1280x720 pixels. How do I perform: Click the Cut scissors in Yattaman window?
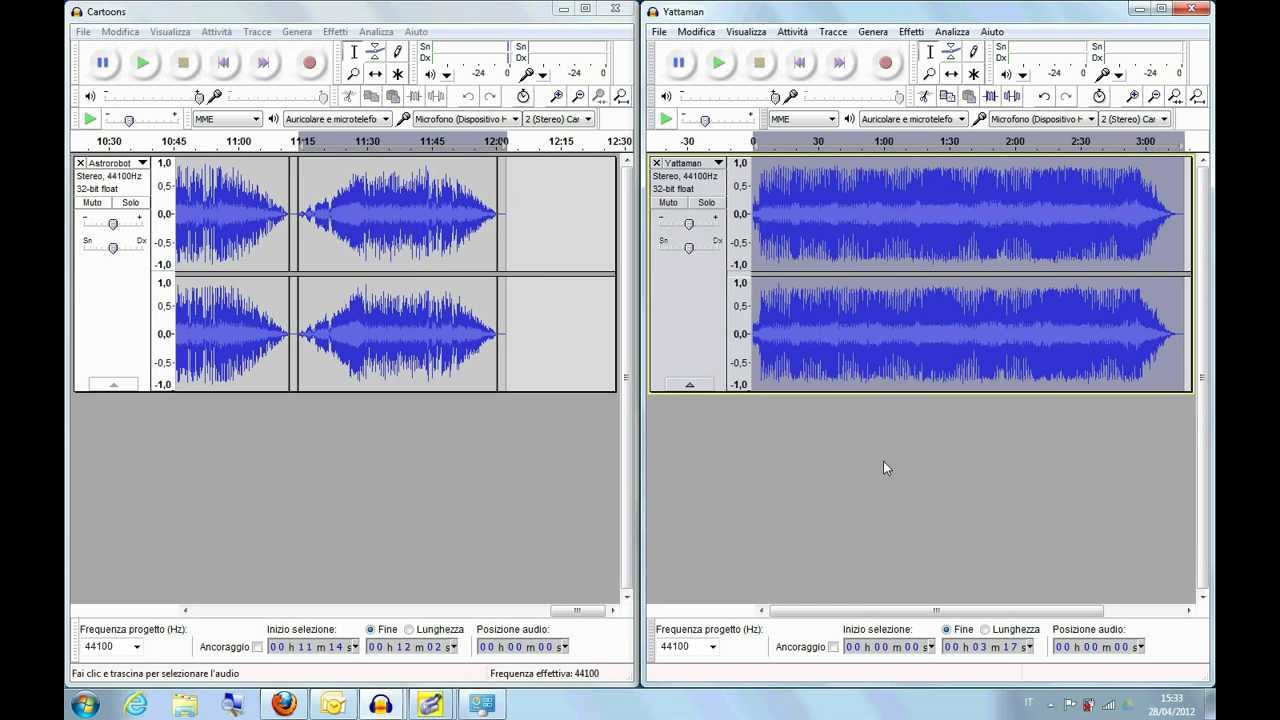pyautogui.click(x=924, y=96)
